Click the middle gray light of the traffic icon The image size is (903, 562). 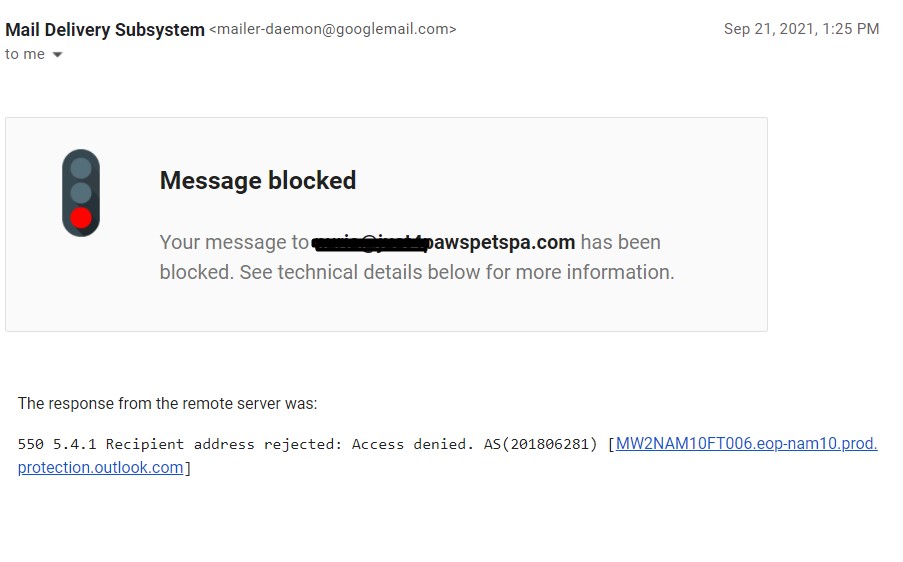[81, 192]
